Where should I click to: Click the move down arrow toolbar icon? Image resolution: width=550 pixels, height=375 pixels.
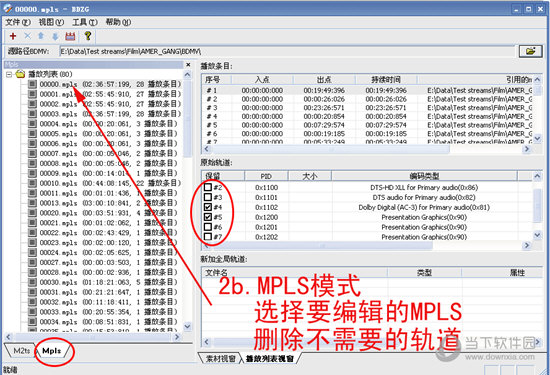point(55,36)
